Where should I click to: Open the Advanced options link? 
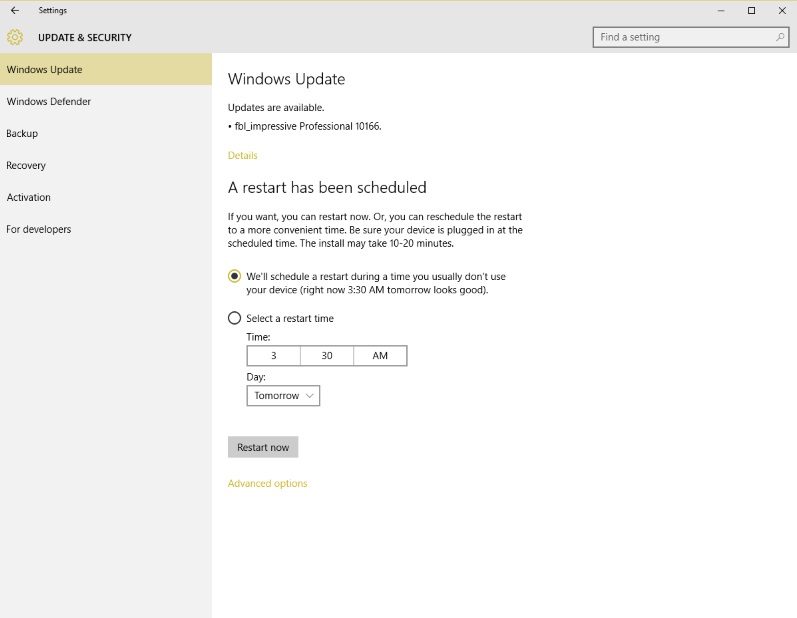(x=267, y=483)
